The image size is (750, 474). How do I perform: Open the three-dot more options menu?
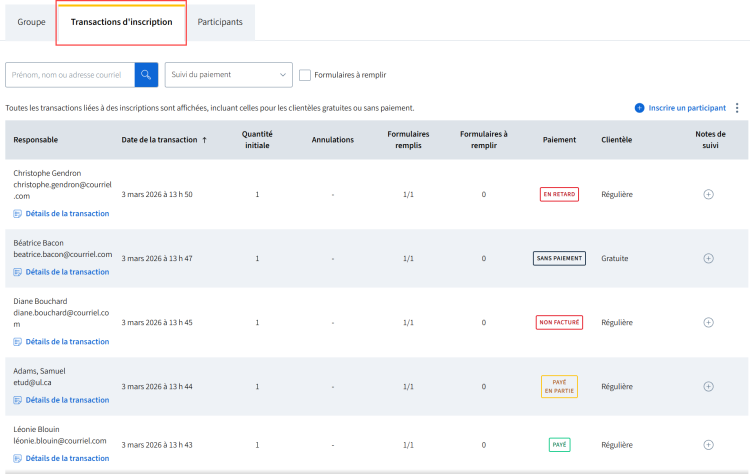tap(737, 108)
